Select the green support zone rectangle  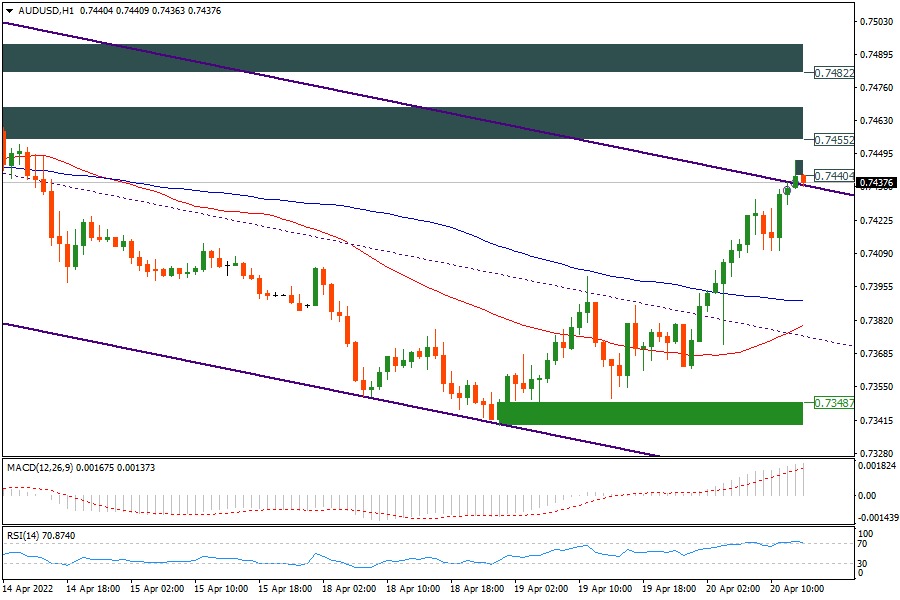click(x=650, y=413)
